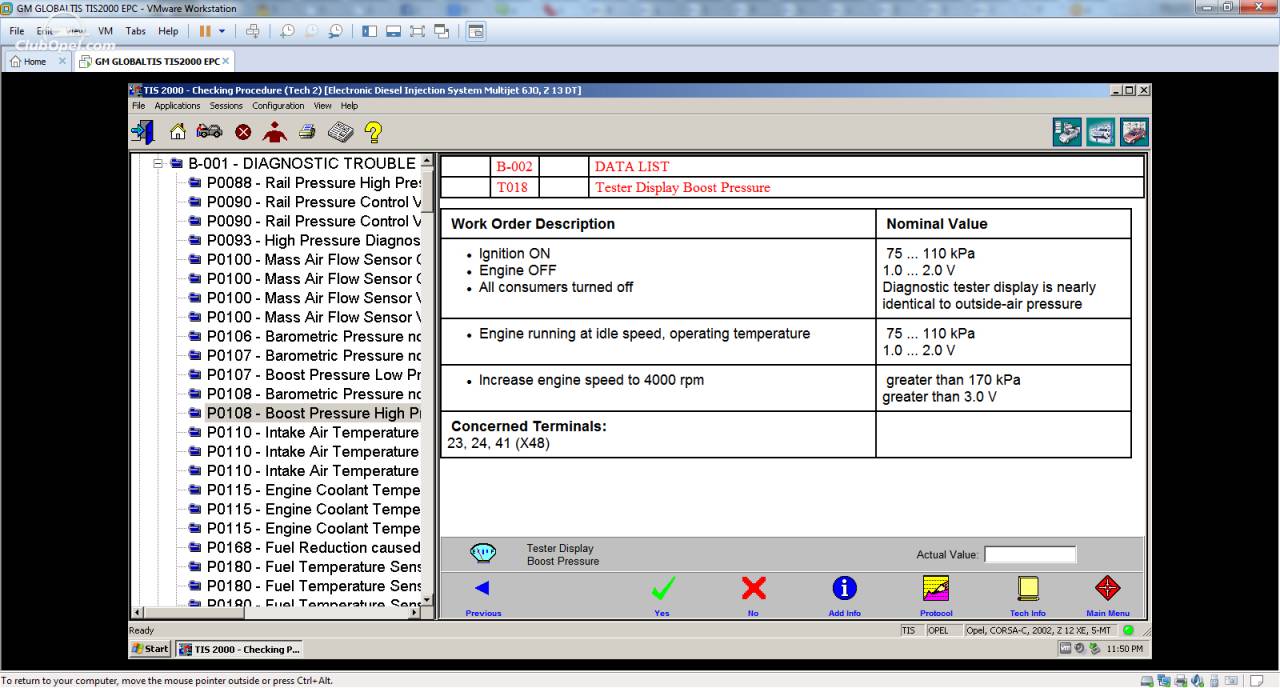This screenshot has height=688, width=1280.
Task: Click B-002 DATA LIST header link
Action: pos(632,167)
